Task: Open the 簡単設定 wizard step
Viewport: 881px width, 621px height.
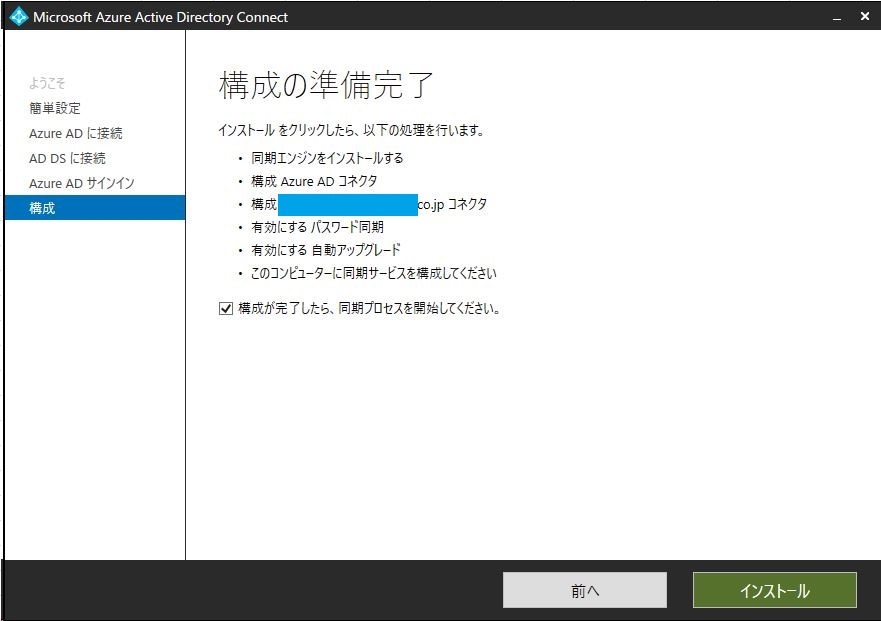Action: pyautogui.click(x=53, y=108)
